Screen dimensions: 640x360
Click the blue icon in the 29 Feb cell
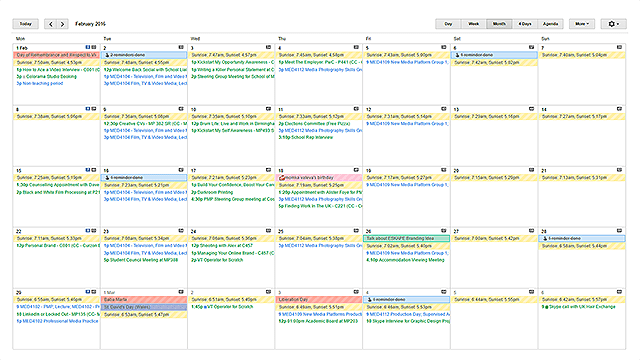[x=88, y=292]
